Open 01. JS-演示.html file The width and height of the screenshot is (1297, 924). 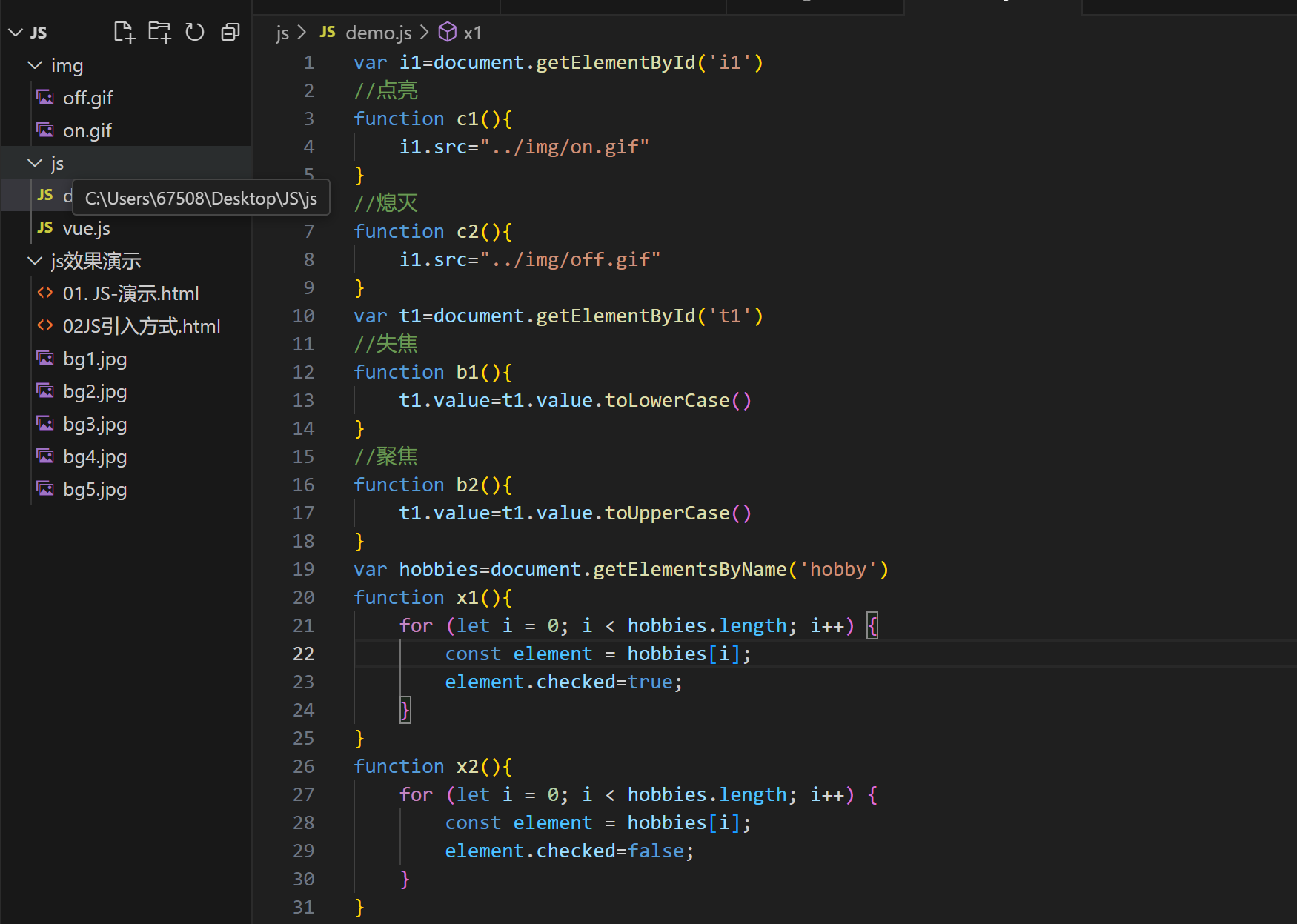point(131,293)
